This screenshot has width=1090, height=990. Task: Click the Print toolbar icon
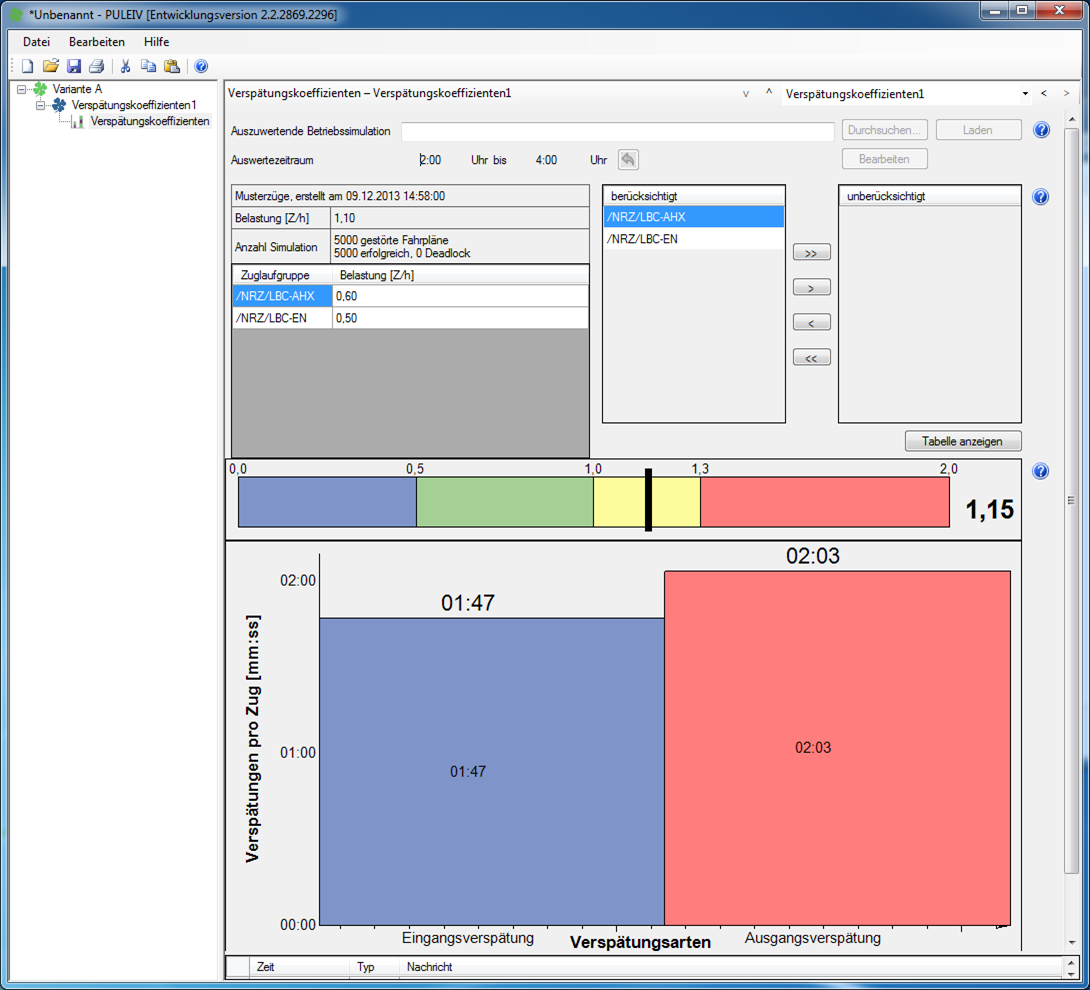(x=96, y=67)
